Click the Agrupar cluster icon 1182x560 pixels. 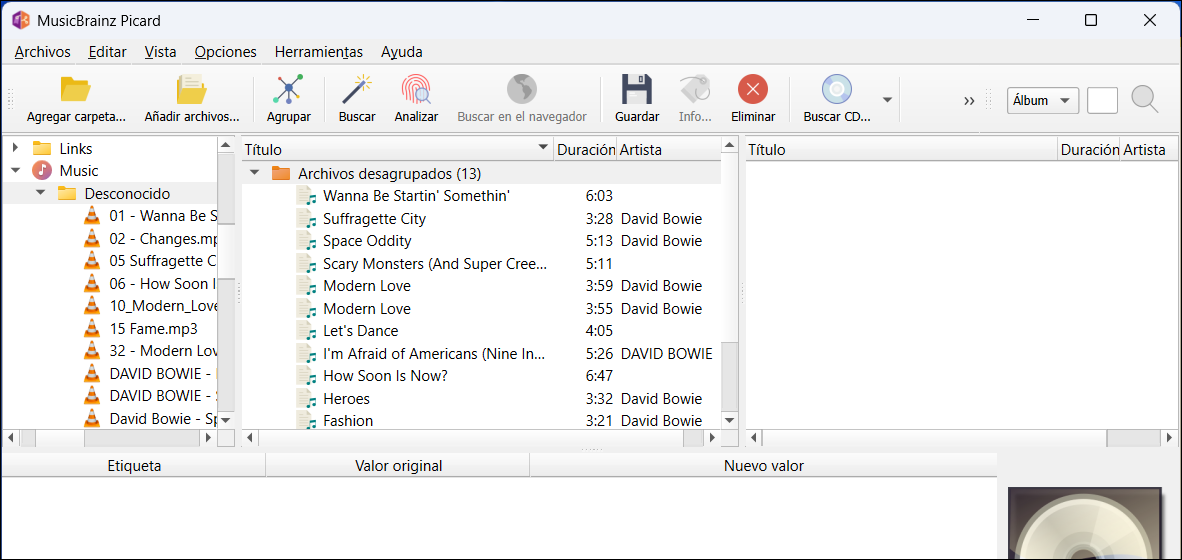[x=288, y=90]
